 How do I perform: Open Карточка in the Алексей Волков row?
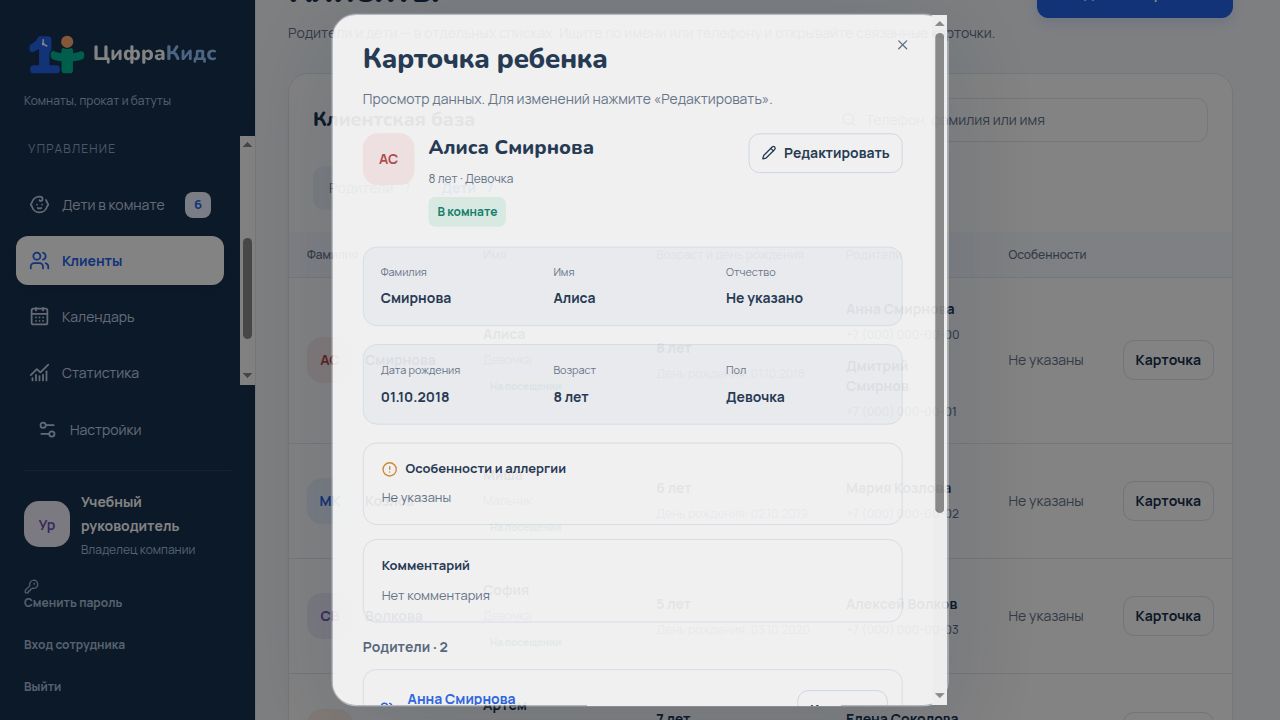(1168, 616)
